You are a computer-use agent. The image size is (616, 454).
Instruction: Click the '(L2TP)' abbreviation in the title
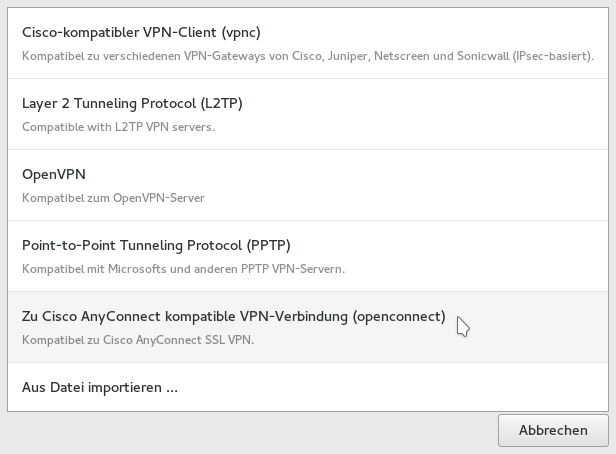click(x=220, y=103)
